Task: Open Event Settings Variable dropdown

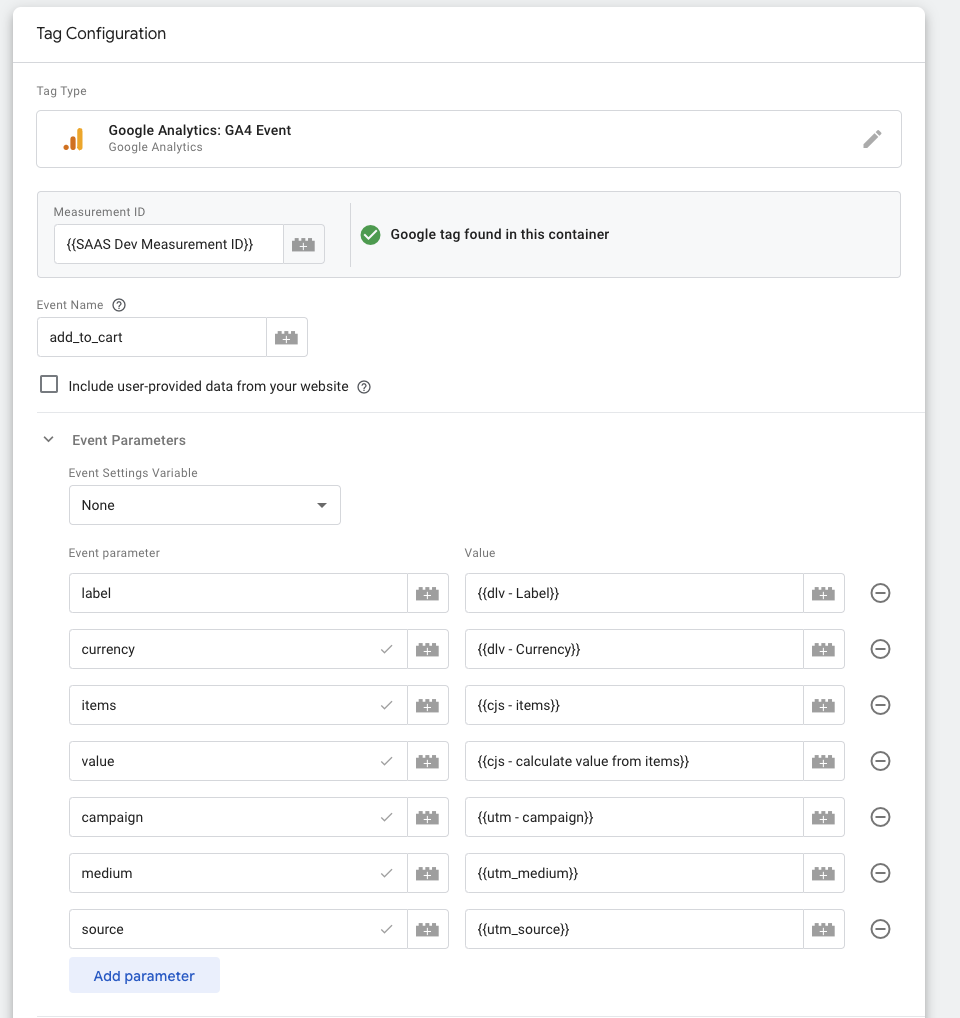Action: tap(204, 505)
